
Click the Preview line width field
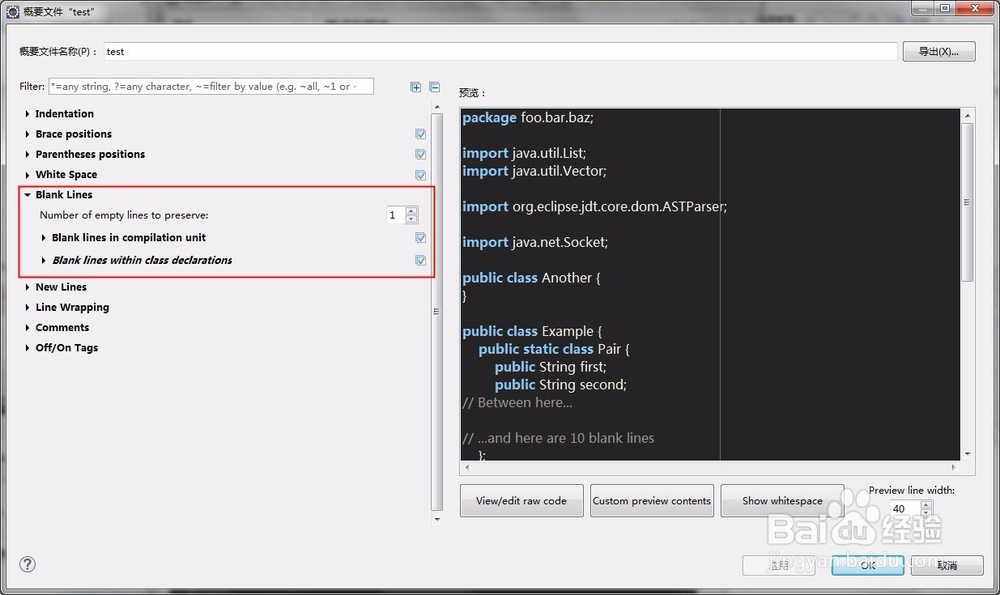pyautogui.click(x=905, y=508)
